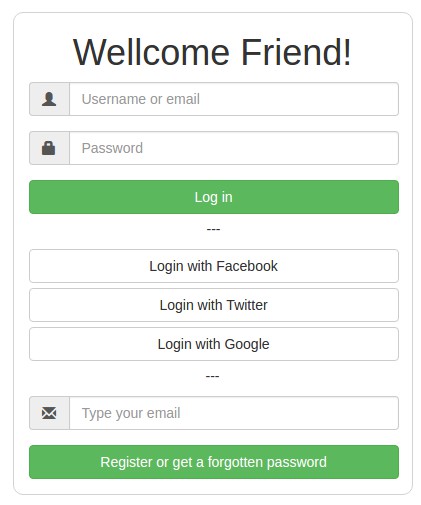Click the word Google in its button
421x505 pixels.
pos(247,344)
